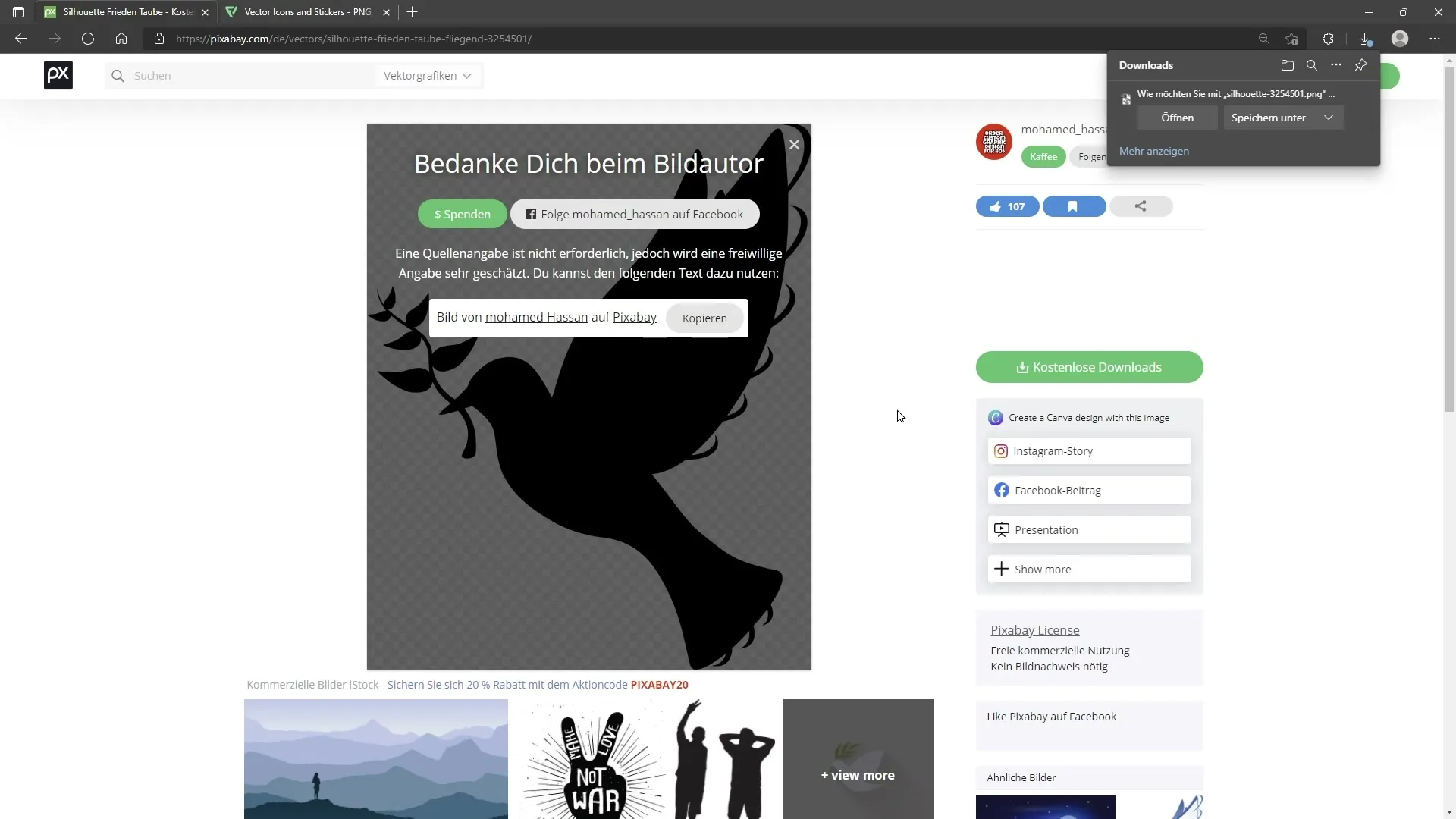The width and height of the screenshot is (1456, 819).
Task: Open the Pixabay License link
Action: [1034, 630]
